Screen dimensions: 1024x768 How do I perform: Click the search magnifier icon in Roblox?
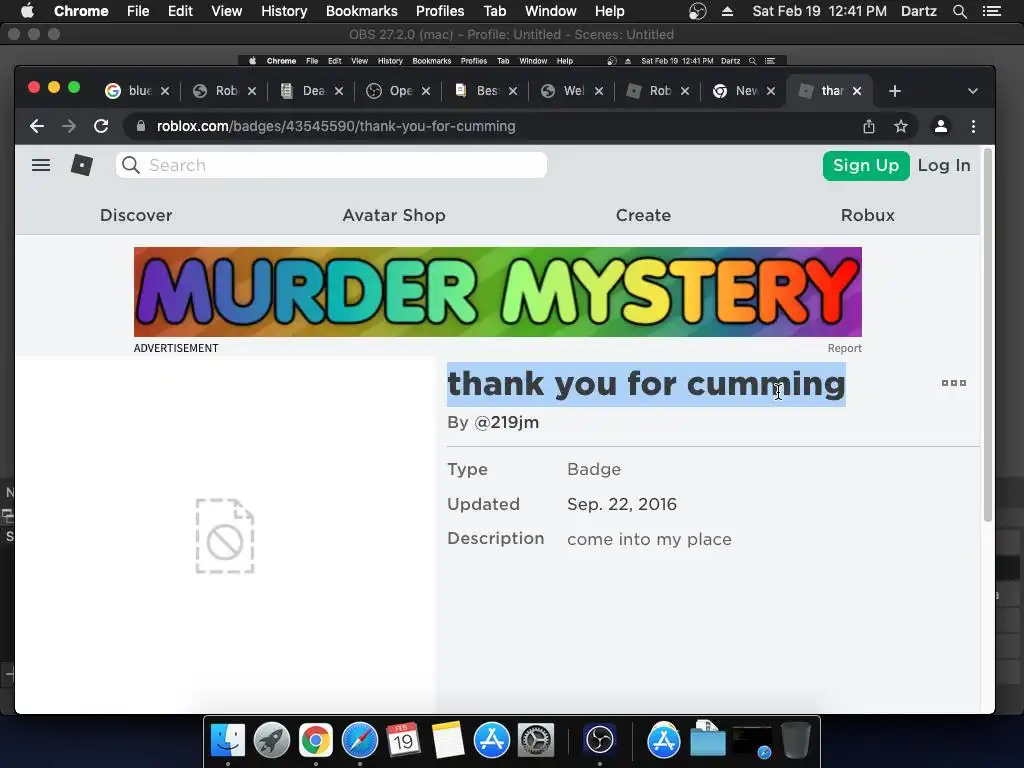point(131,165)
